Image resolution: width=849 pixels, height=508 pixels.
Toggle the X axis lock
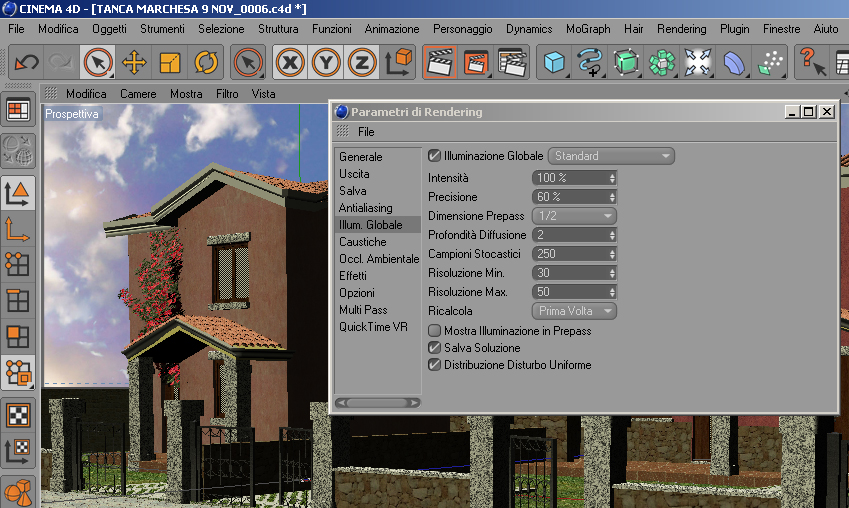(x=290, y=63)
